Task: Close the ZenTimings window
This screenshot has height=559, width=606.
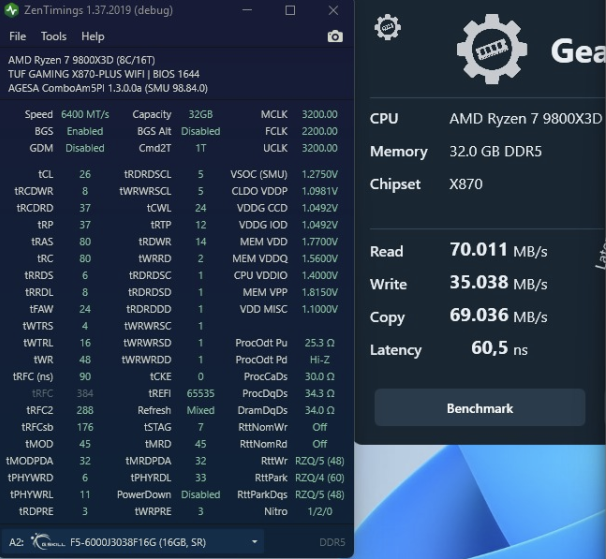Action: [333, 10]
